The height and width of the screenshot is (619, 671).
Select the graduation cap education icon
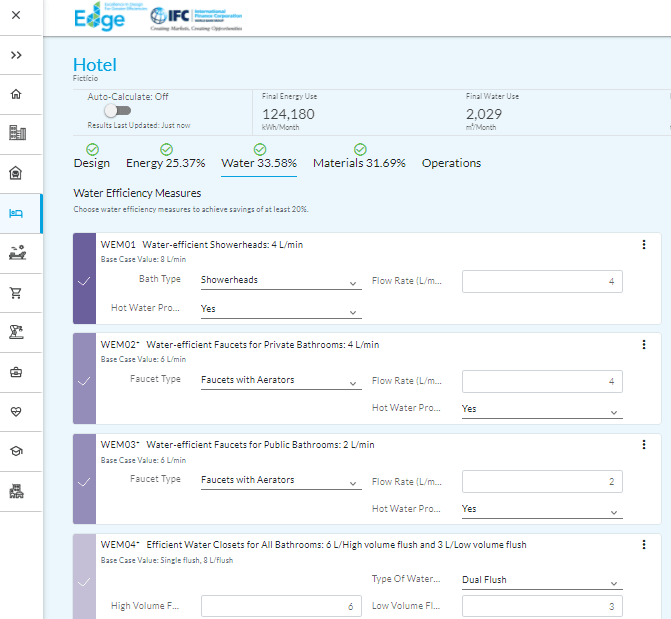point(16,451)
